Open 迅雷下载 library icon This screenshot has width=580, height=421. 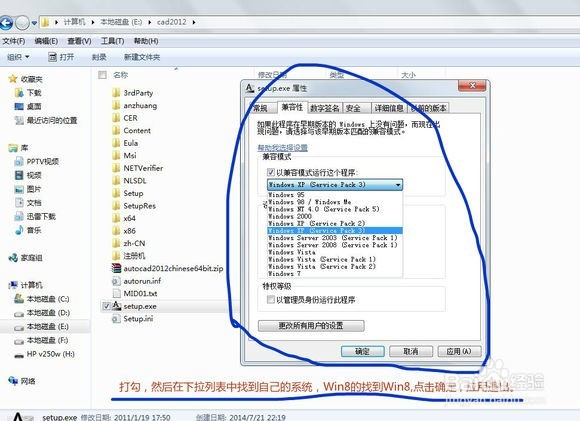pyautogui.click(x=19, y=216)
